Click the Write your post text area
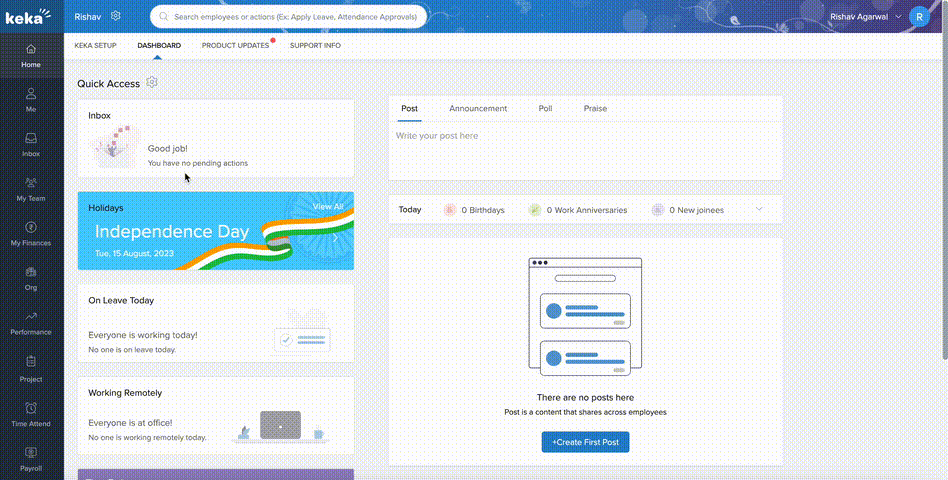The height and width of the screenshot is (480, 948). click(x=585, y=150)
